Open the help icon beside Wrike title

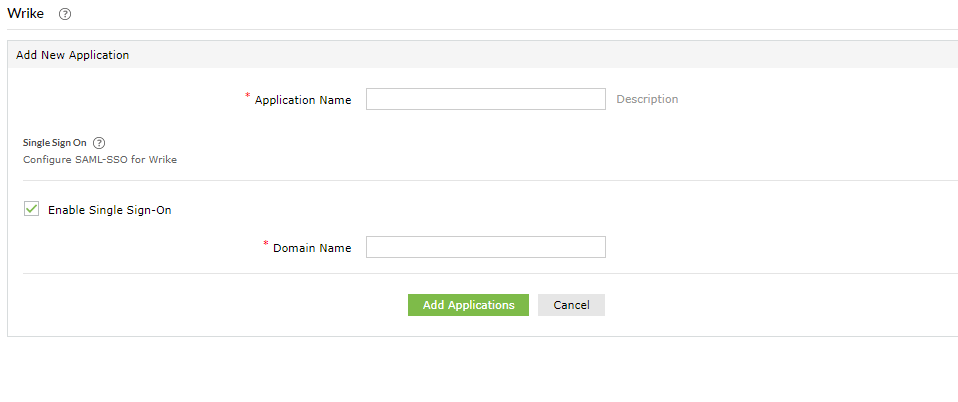tap(65, 14)
